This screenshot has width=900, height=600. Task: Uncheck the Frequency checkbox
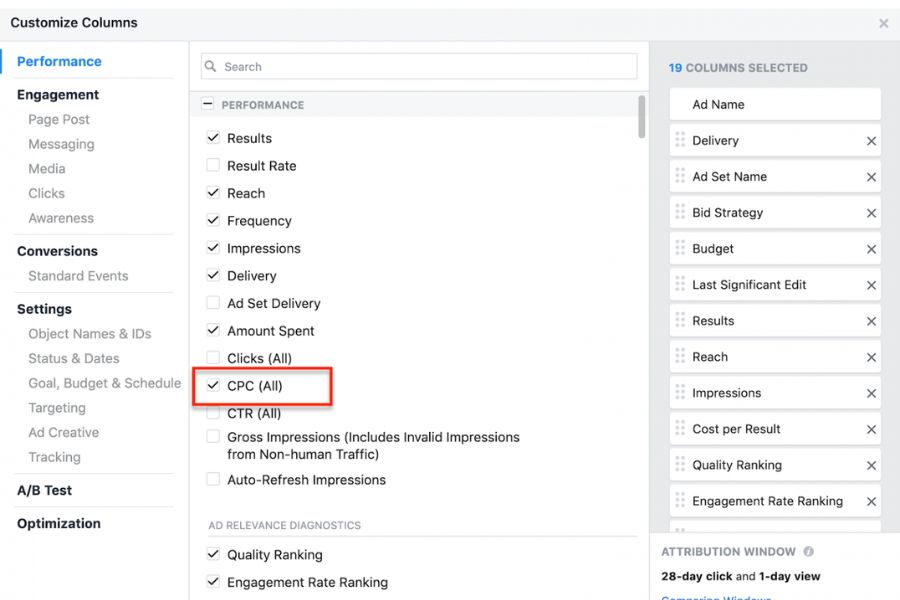[x=213, y=220]
